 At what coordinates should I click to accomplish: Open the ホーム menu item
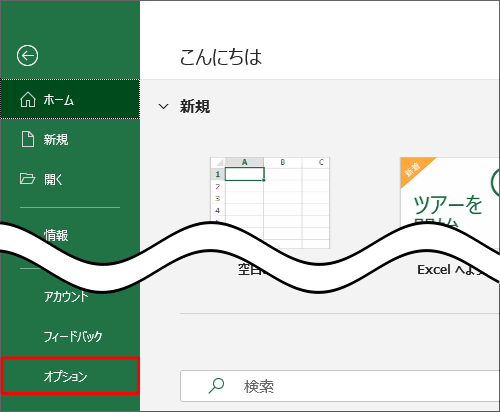tap(70, 99)
